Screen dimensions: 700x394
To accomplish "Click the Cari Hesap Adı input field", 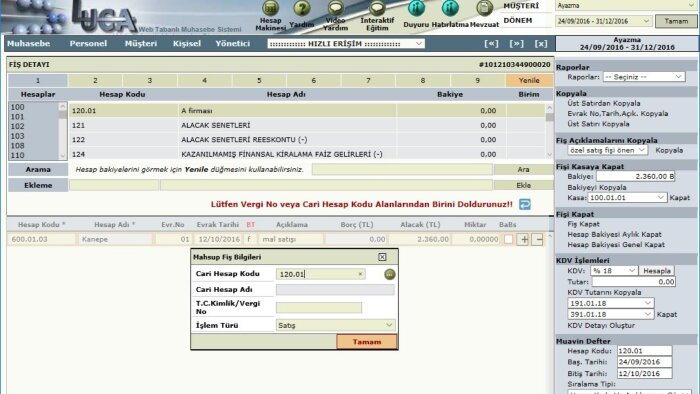I will click(x=335, y=290).
